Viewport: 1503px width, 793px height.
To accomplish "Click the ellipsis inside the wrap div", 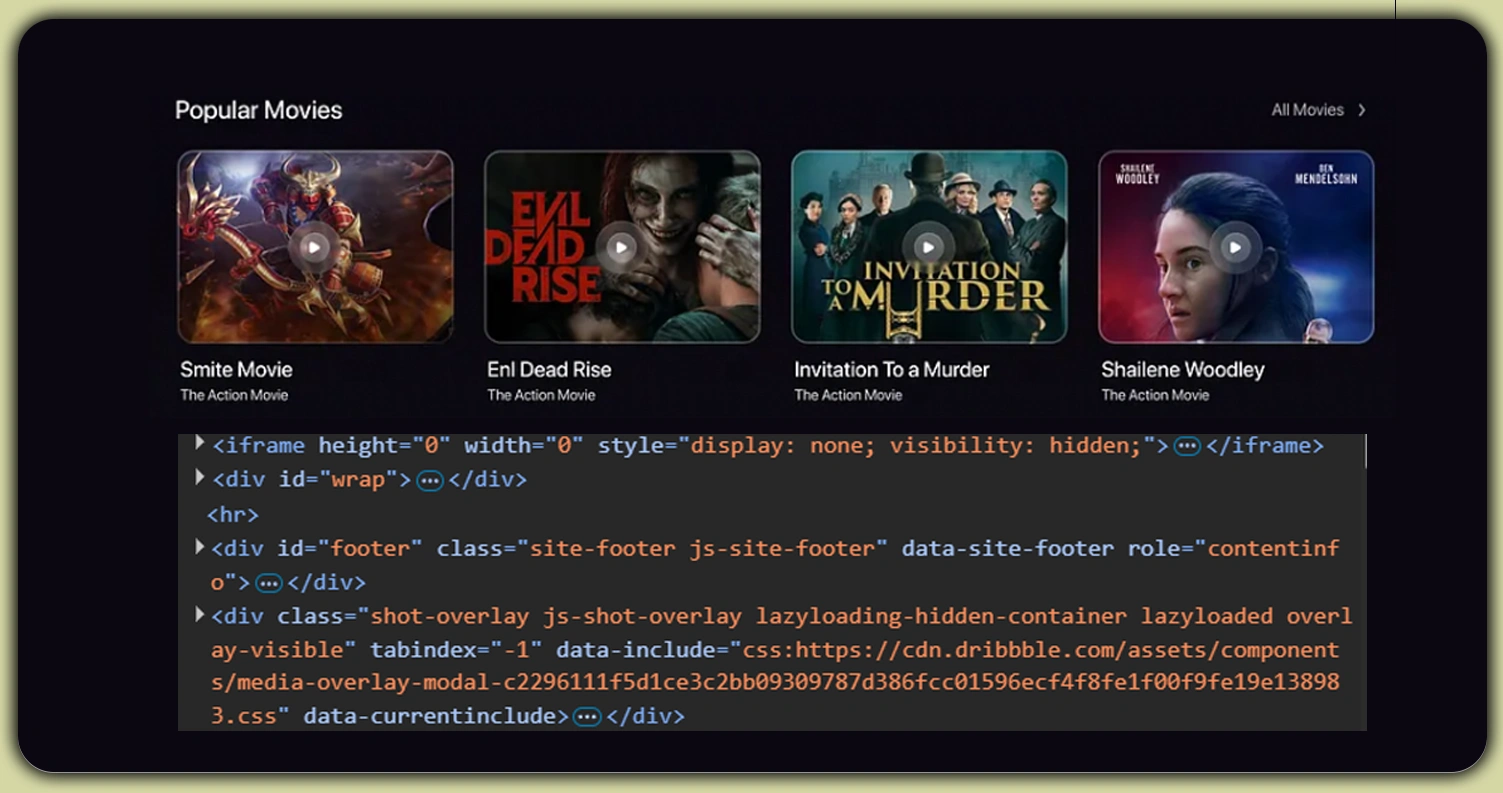I will click(x=428, y=479).
